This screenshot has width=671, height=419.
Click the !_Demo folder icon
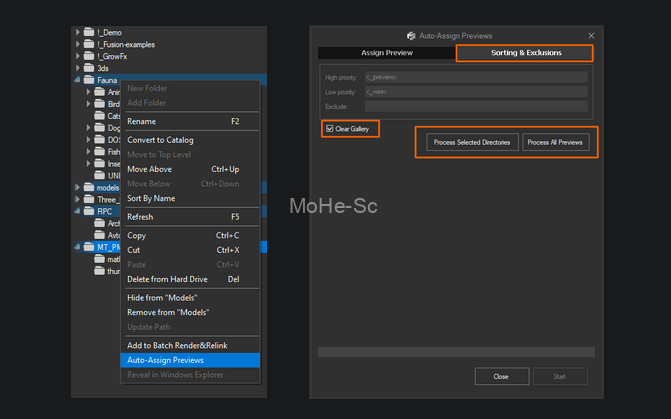[x=88, y=32]
